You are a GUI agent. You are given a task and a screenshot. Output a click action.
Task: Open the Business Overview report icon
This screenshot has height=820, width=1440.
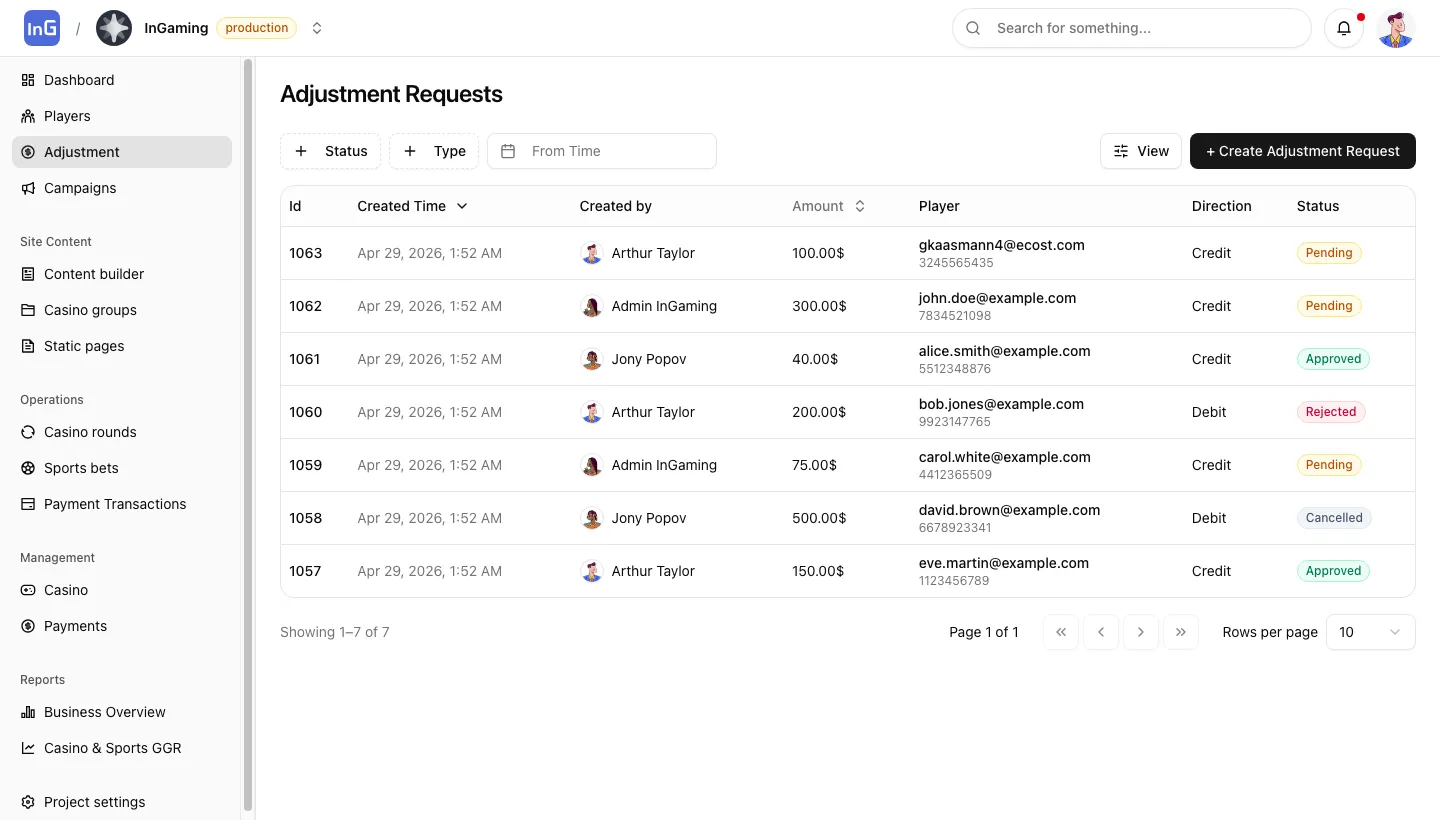click(26, 712)
